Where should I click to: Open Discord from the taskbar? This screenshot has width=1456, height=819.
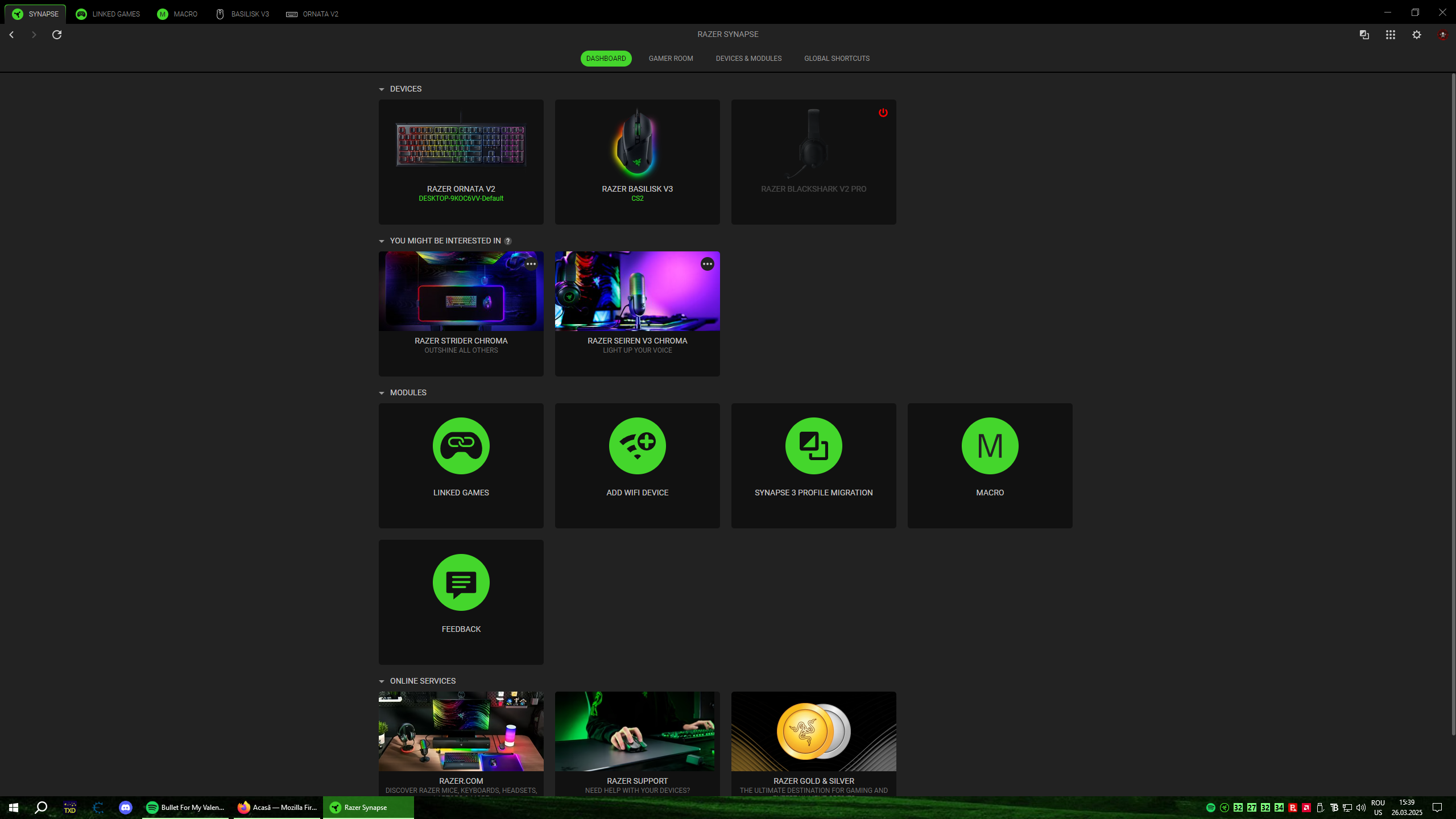pos(126,807)
